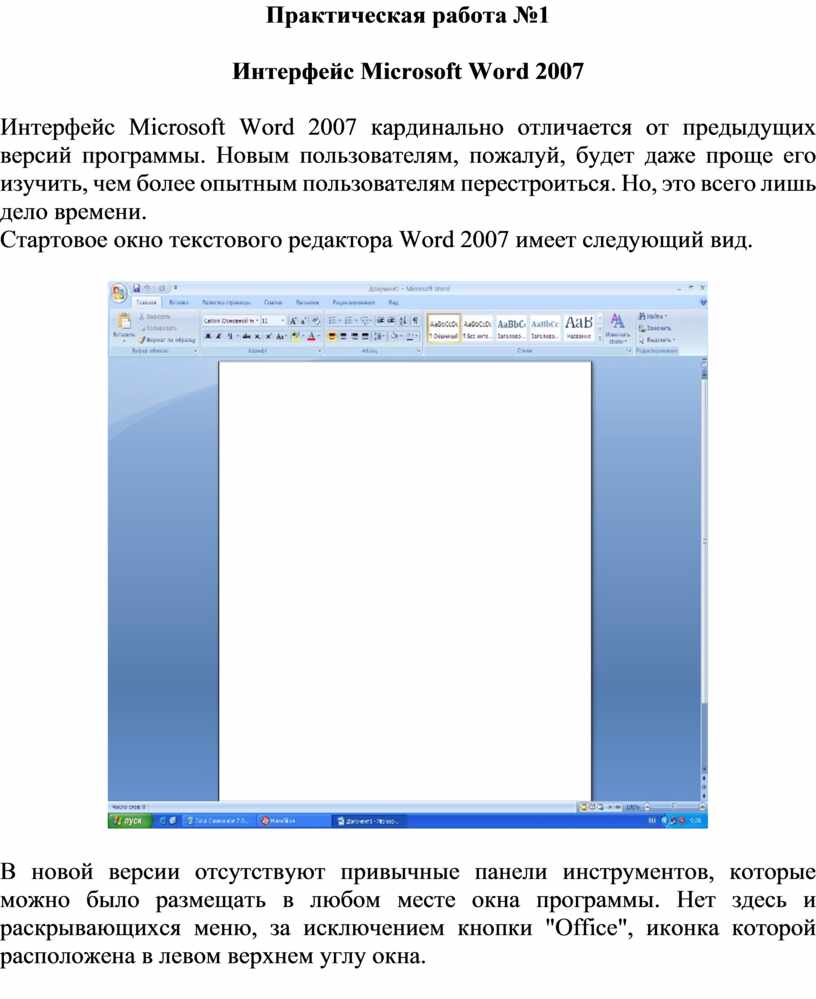Click the Save icon in Quick Access Toolbar
Image resolution: width=816 pixels, height=999 pixels.
(136, 288)
